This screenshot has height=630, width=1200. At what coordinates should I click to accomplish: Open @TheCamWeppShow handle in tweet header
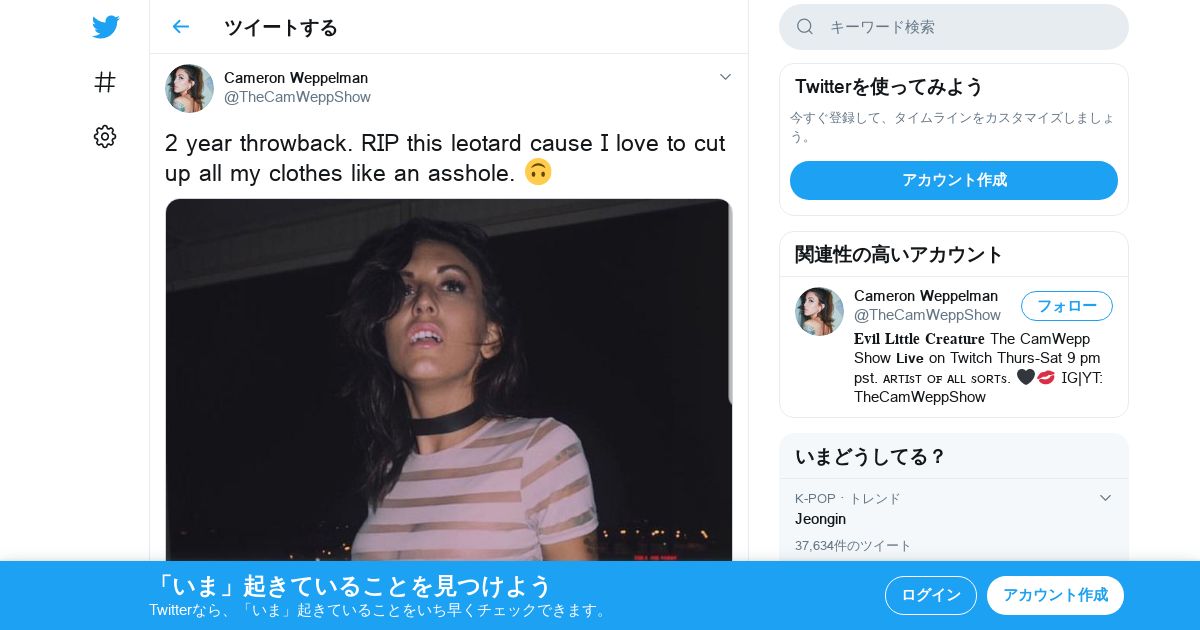tap(297, 97)
